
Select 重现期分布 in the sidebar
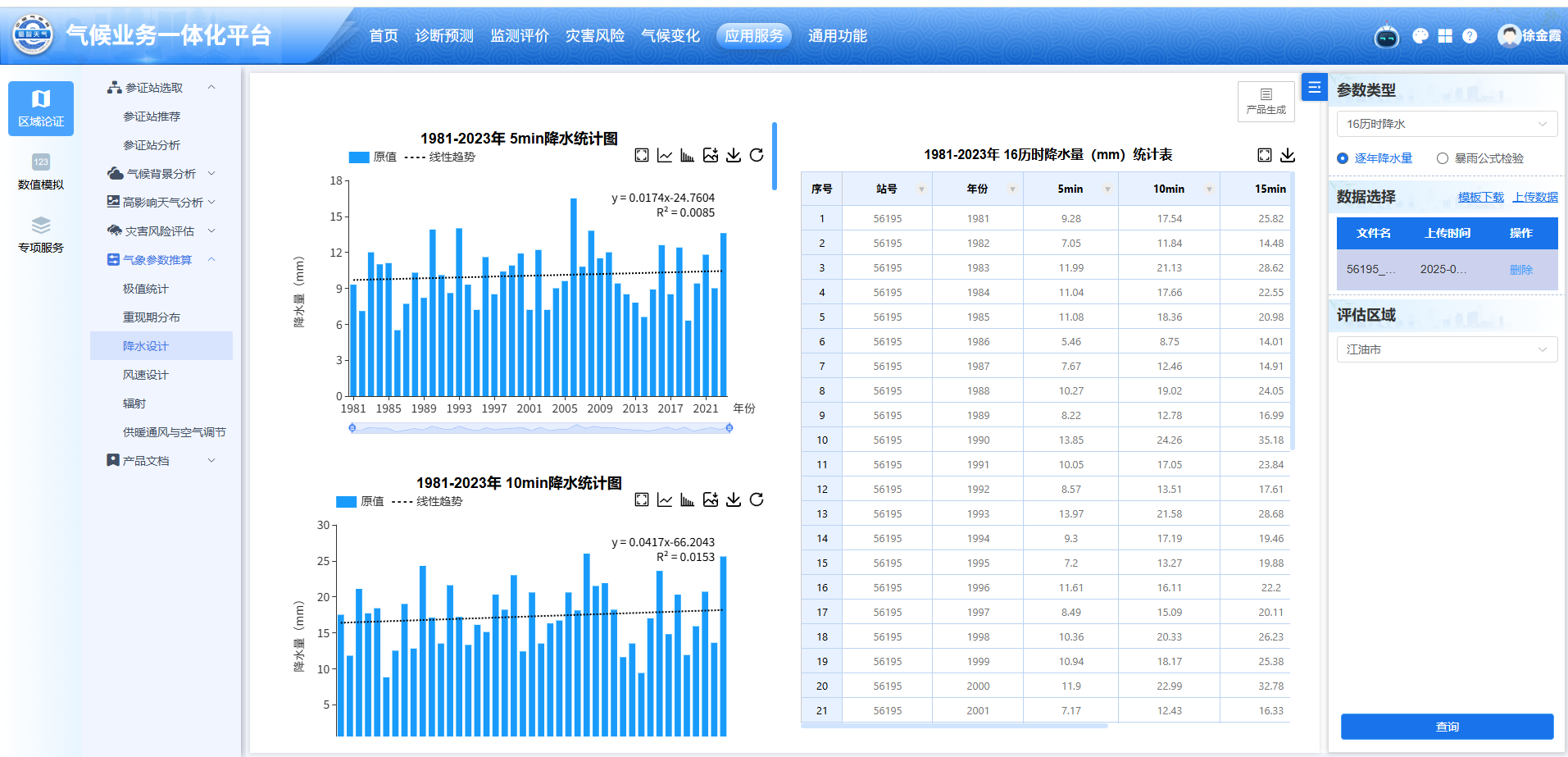pyautogui.click(x=152, y=317)
